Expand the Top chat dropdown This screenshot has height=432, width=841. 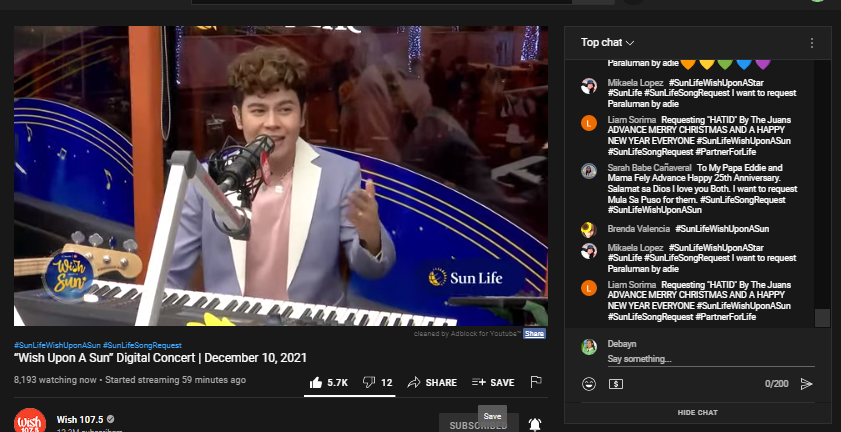[607, 42]
